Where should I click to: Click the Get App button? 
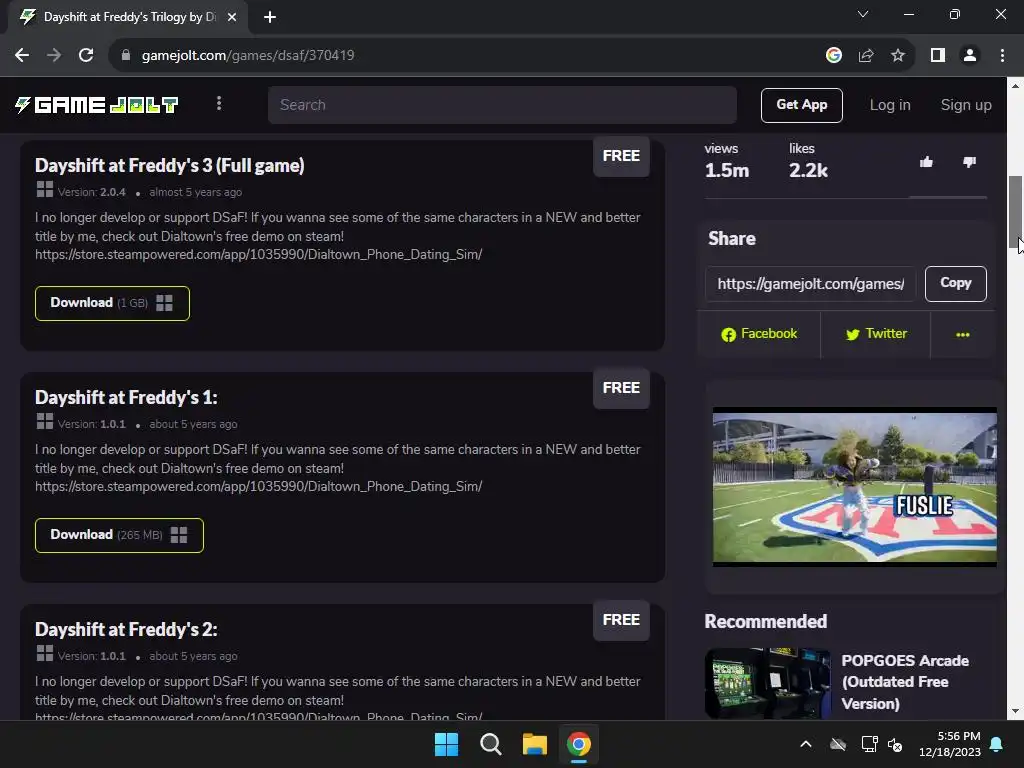click(x=801, y=105)
